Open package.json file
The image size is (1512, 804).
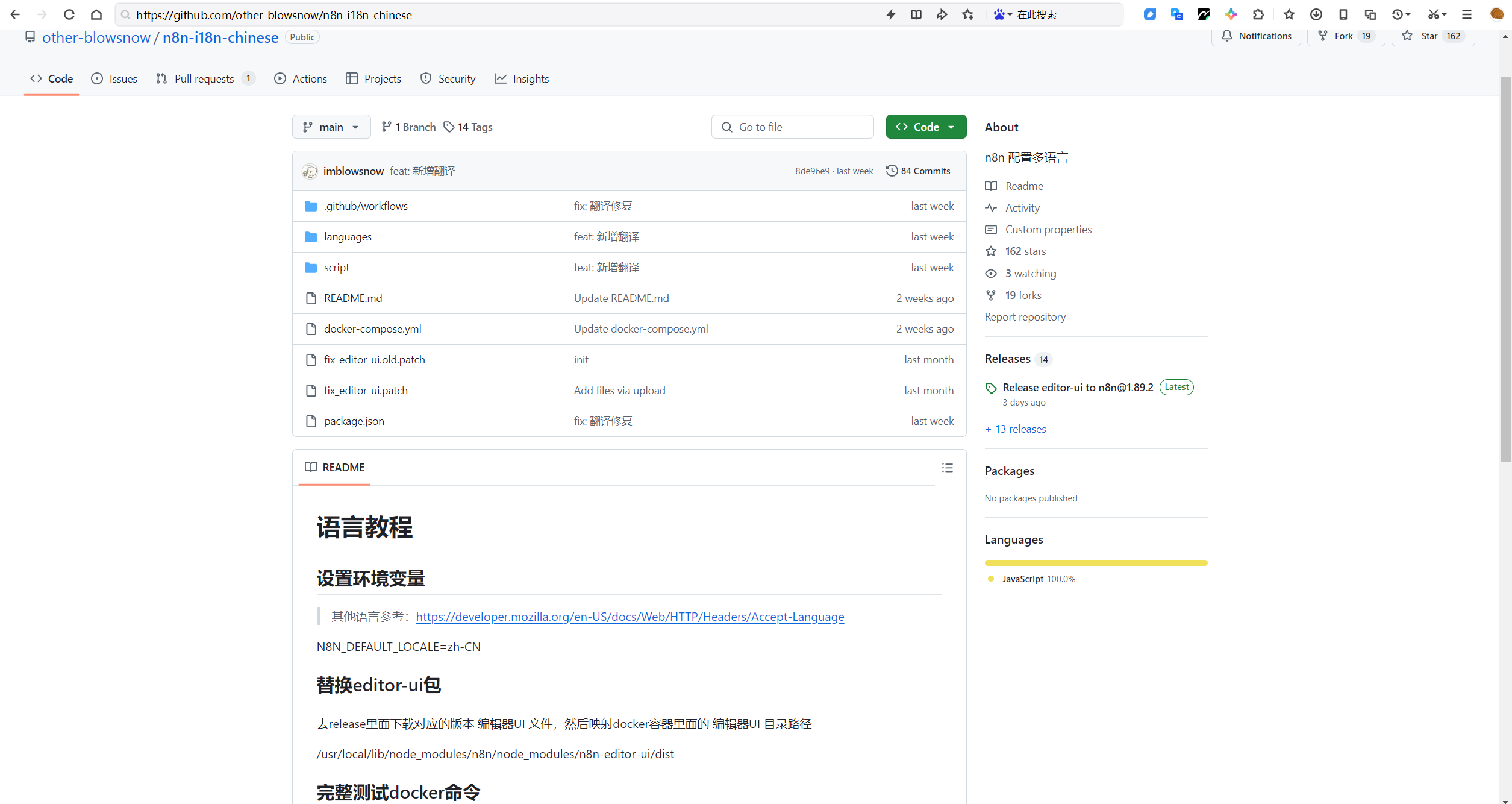point(354,421)
